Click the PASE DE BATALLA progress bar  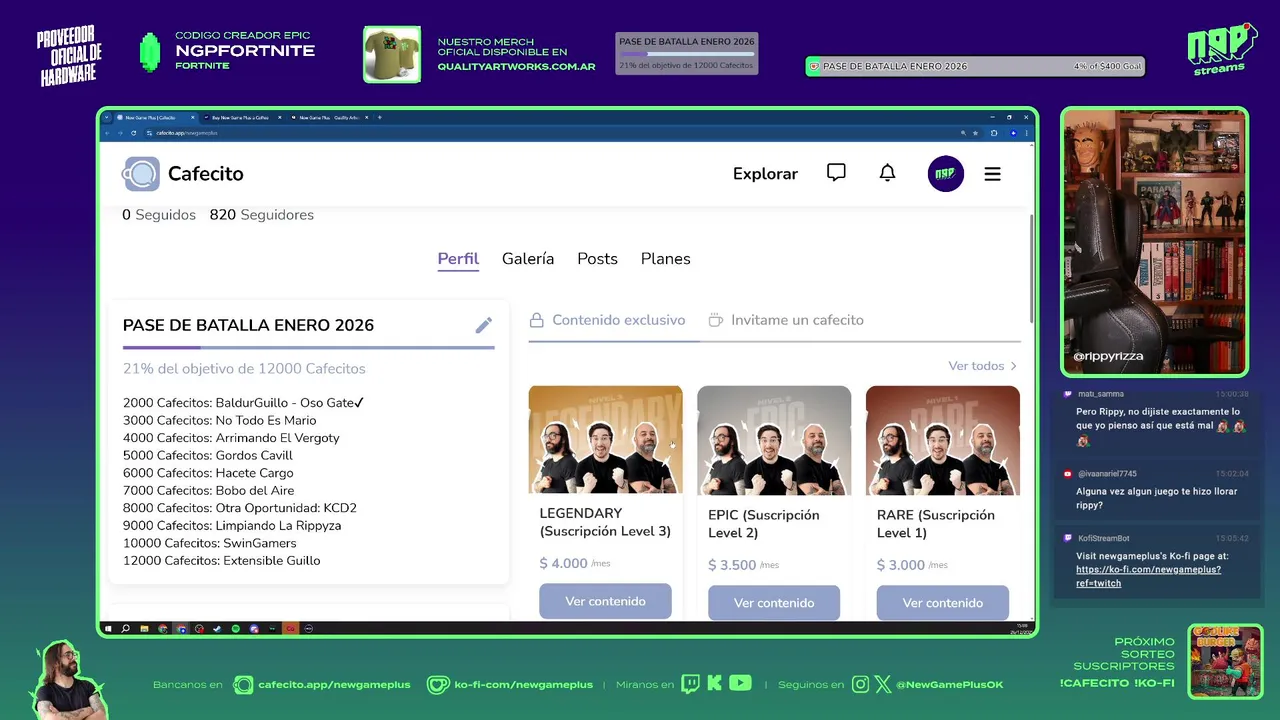click(x=309, y=348)
